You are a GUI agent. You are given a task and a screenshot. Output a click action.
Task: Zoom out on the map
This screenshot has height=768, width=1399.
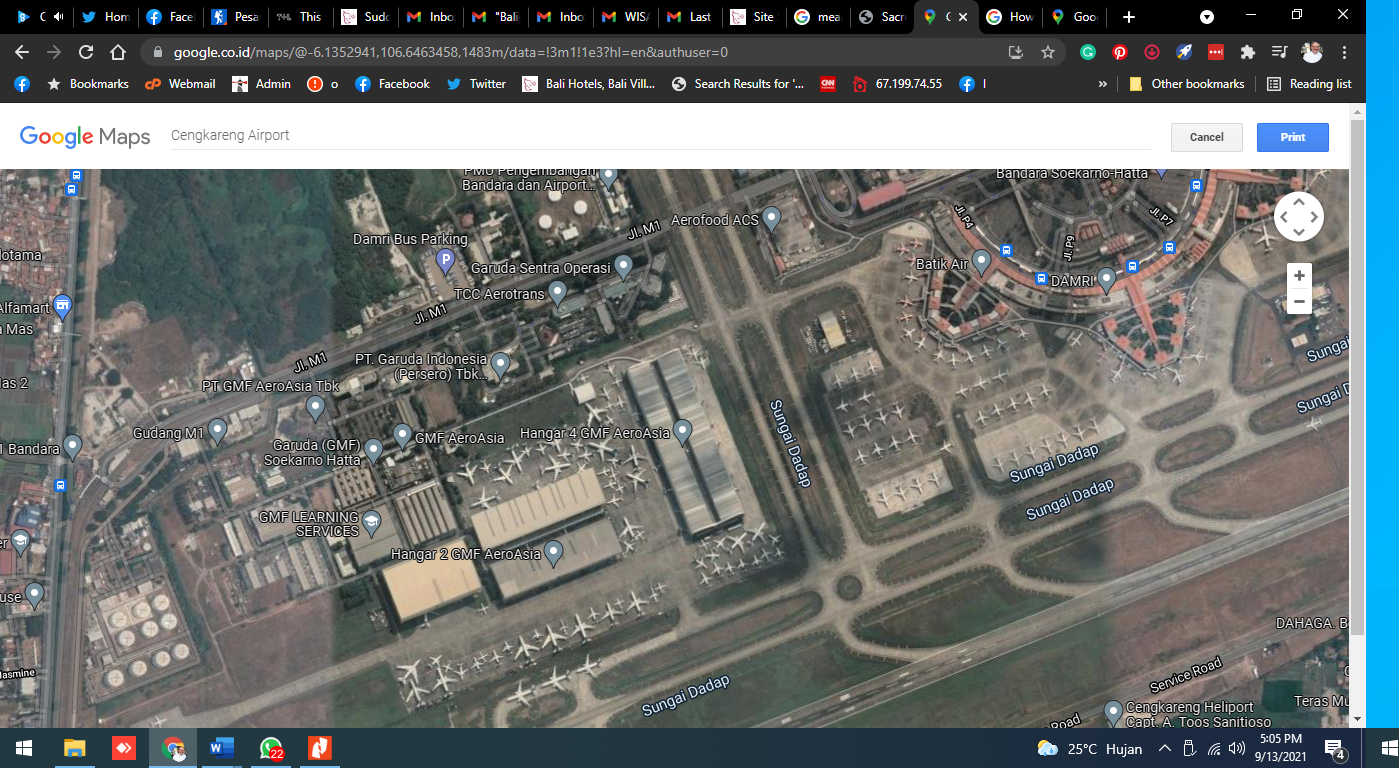point(1299,301)
